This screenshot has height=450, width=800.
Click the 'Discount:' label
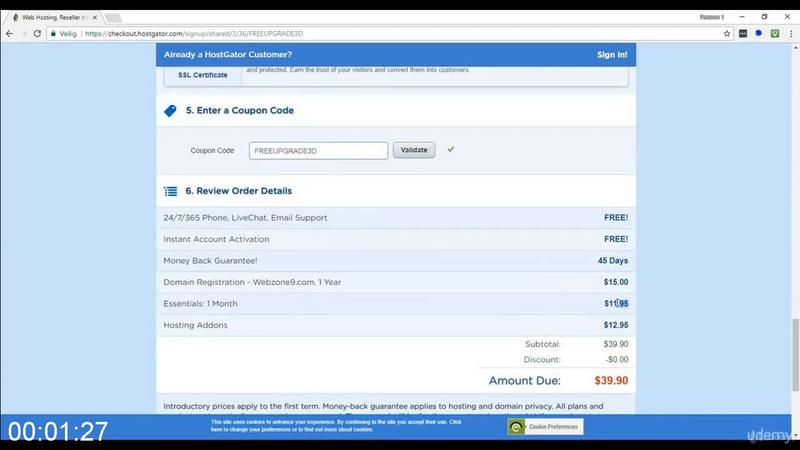click(542, 360)
